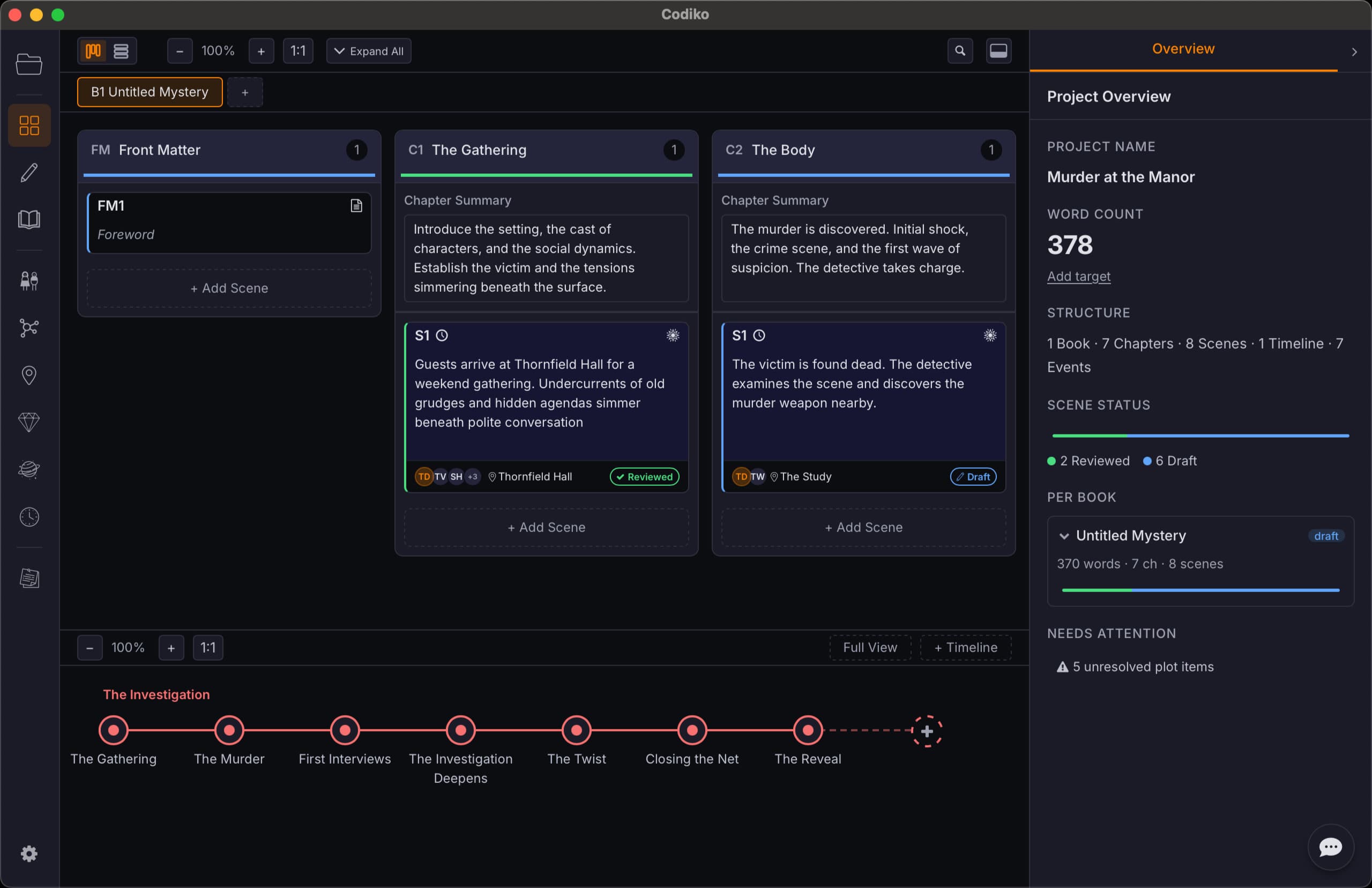
Task: Click the gear icon on Gathering scene
Action: click(x=673, y=336)
